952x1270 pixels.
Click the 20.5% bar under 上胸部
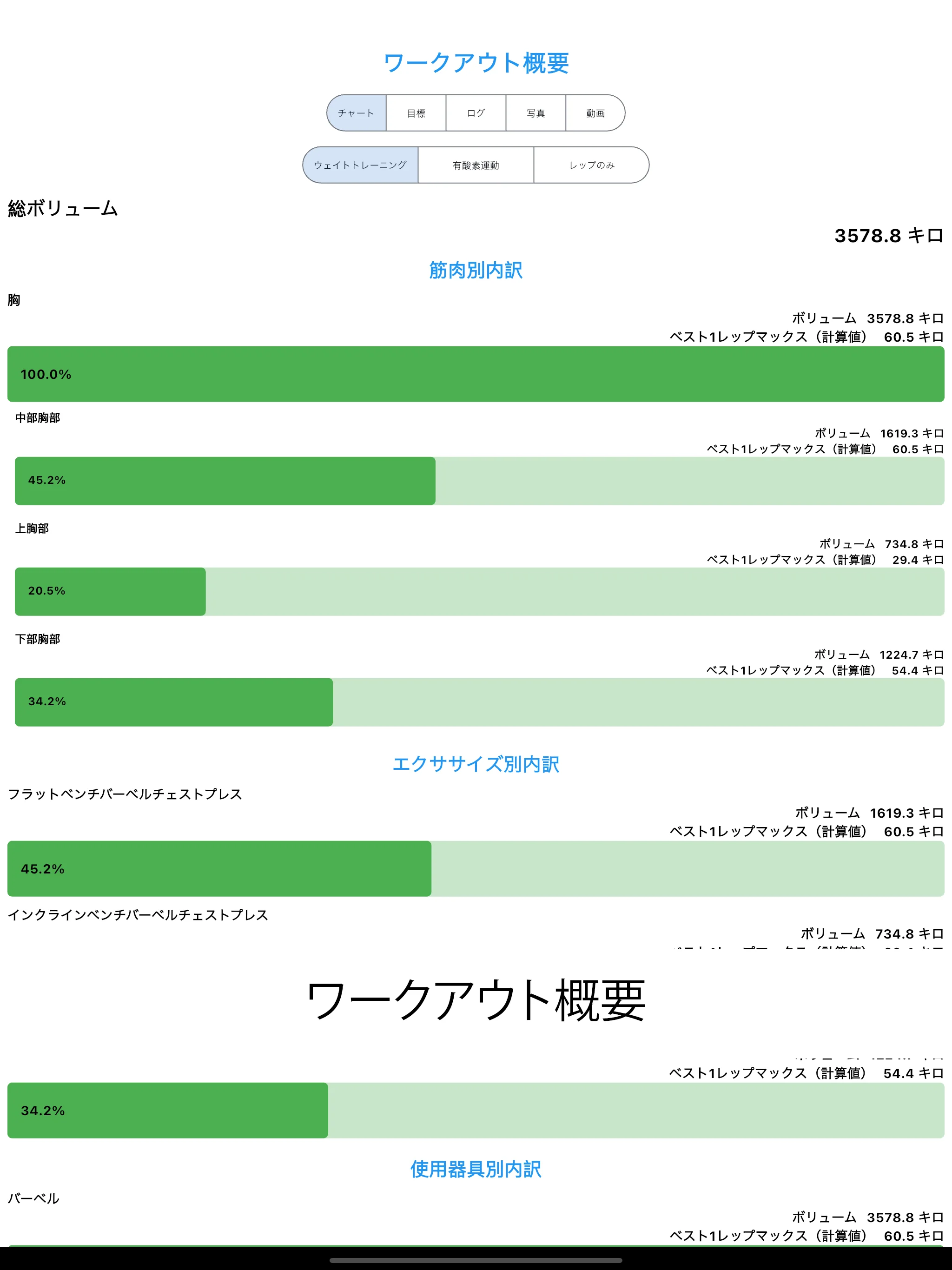click(109, 591)
